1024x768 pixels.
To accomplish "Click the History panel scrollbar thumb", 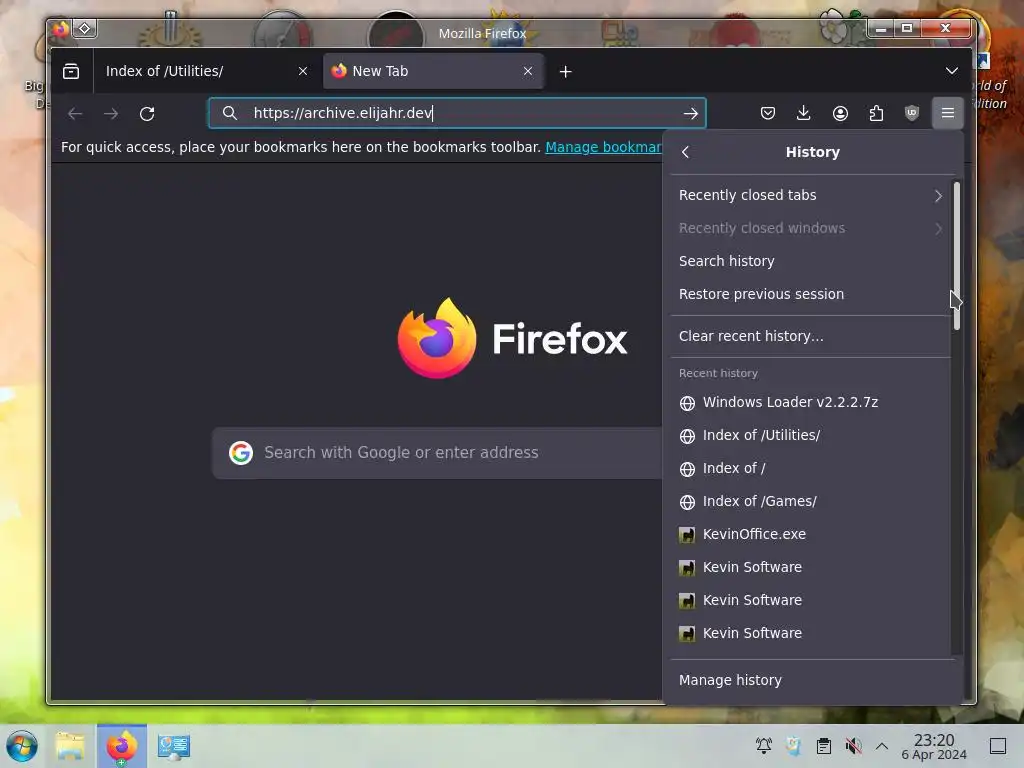I will coord(957,255).
